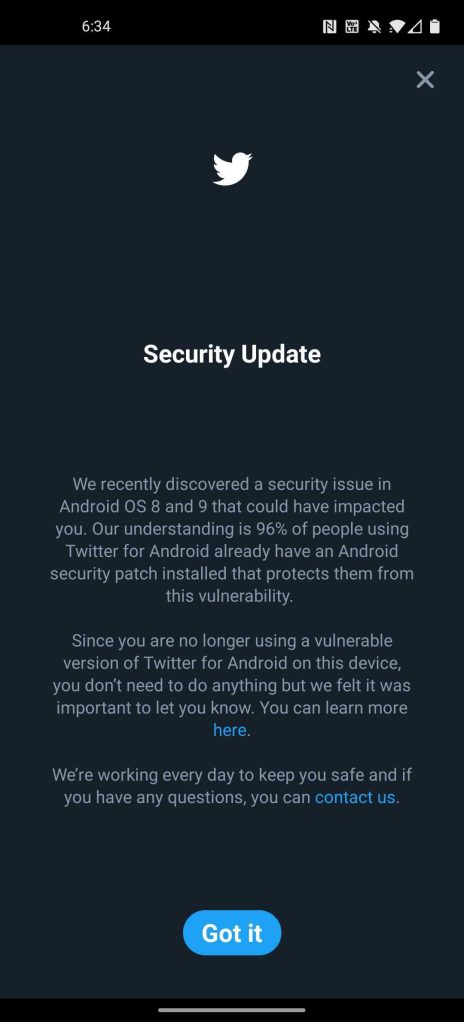Tap the NFC status bar icon
The image size is (464, 1022).
tap(330, 27)
